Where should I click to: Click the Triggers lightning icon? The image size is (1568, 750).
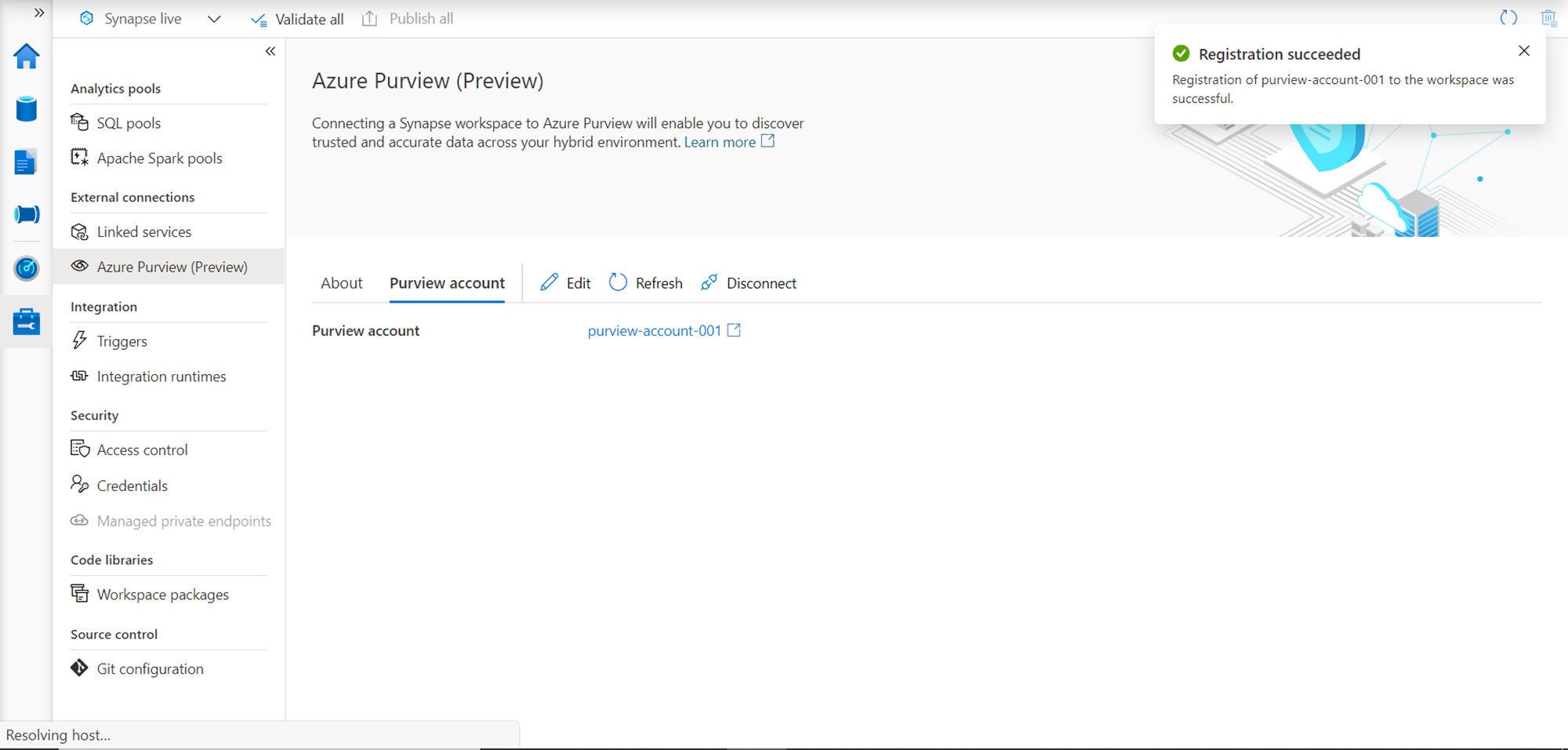[x=79, y=340]
